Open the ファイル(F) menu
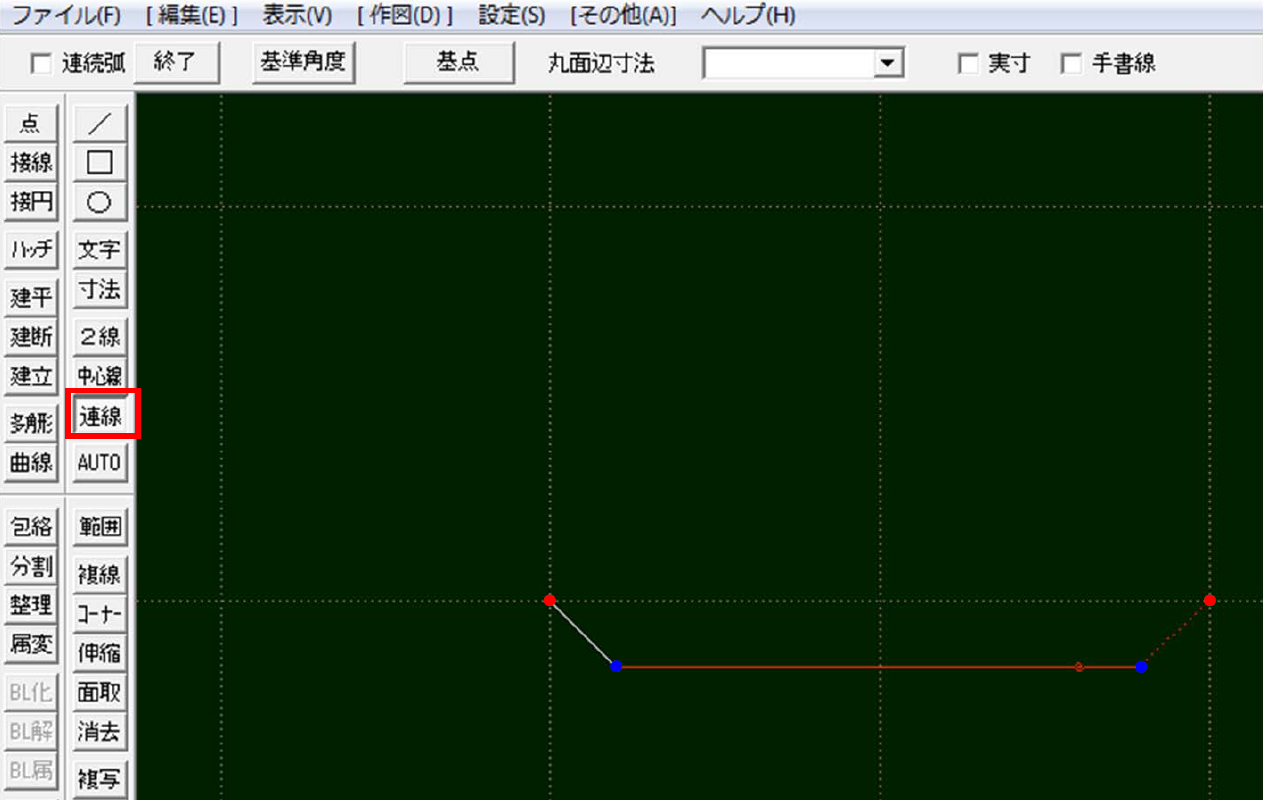Viewport: 1263px width, 800px height. (x=67, y=15)
